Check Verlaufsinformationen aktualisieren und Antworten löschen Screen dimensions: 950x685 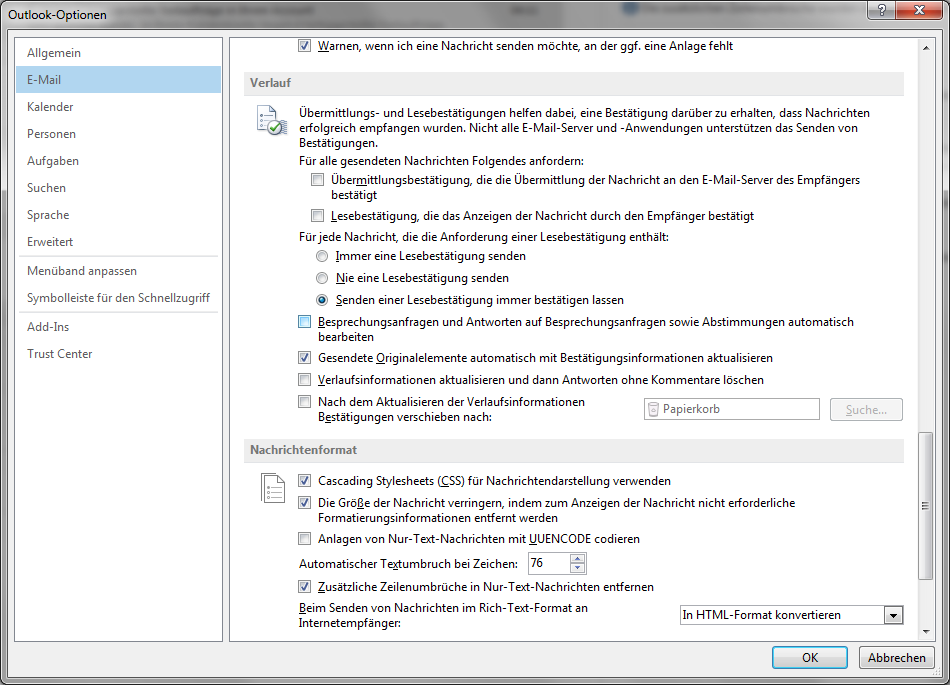(305, 380)
